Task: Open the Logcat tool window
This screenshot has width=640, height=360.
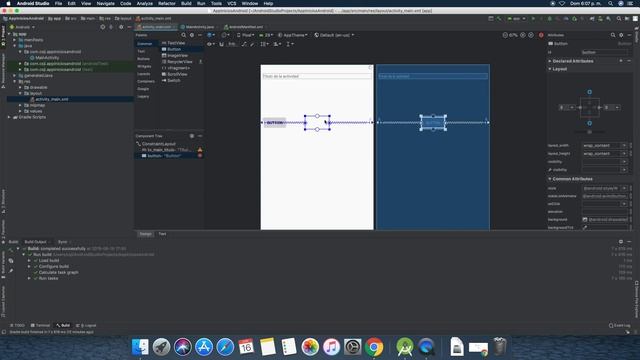Action: (x=86, y=325)
